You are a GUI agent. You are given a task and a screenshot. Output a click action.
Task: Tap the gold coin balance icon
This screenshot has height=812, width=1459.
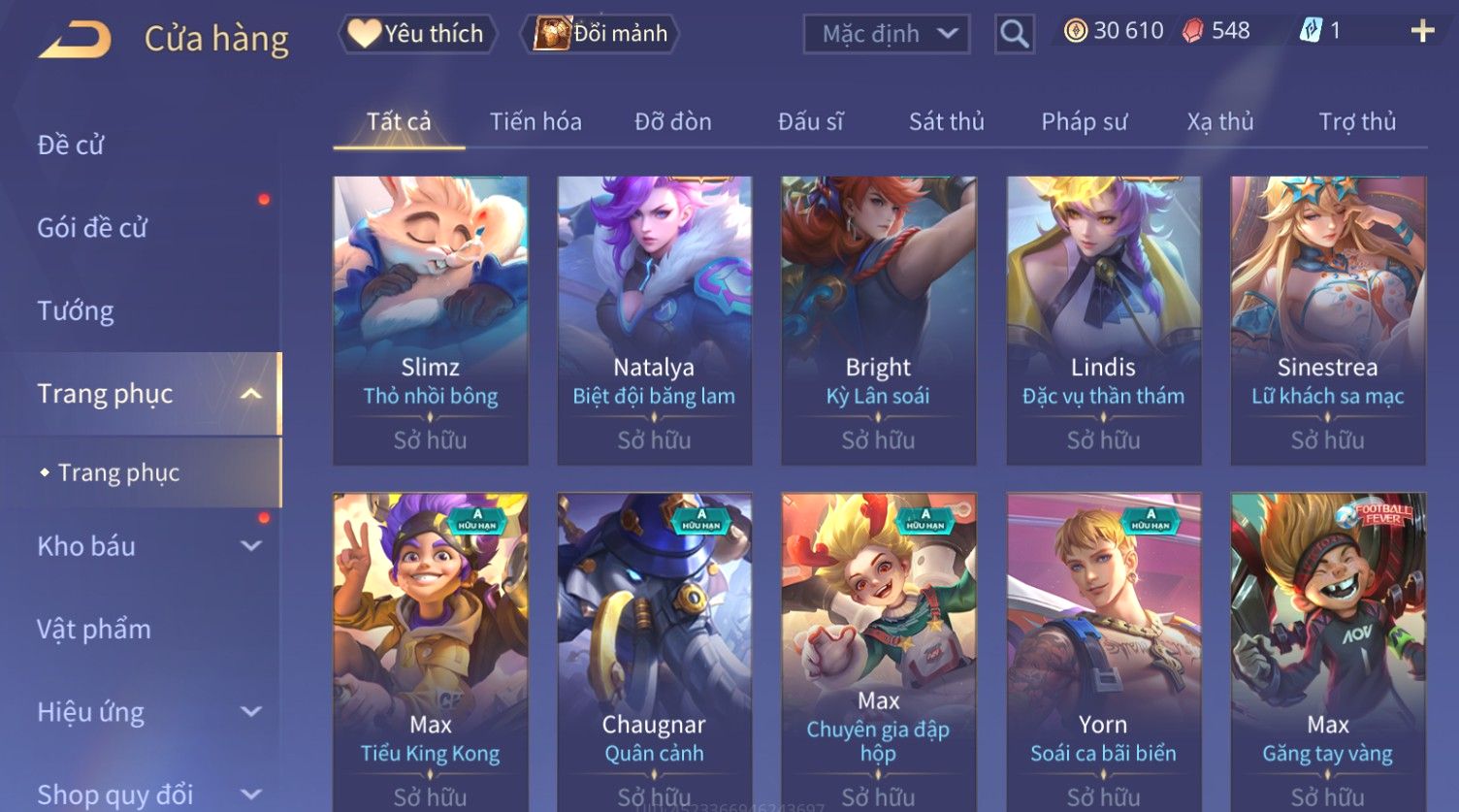coord(1075,31)
